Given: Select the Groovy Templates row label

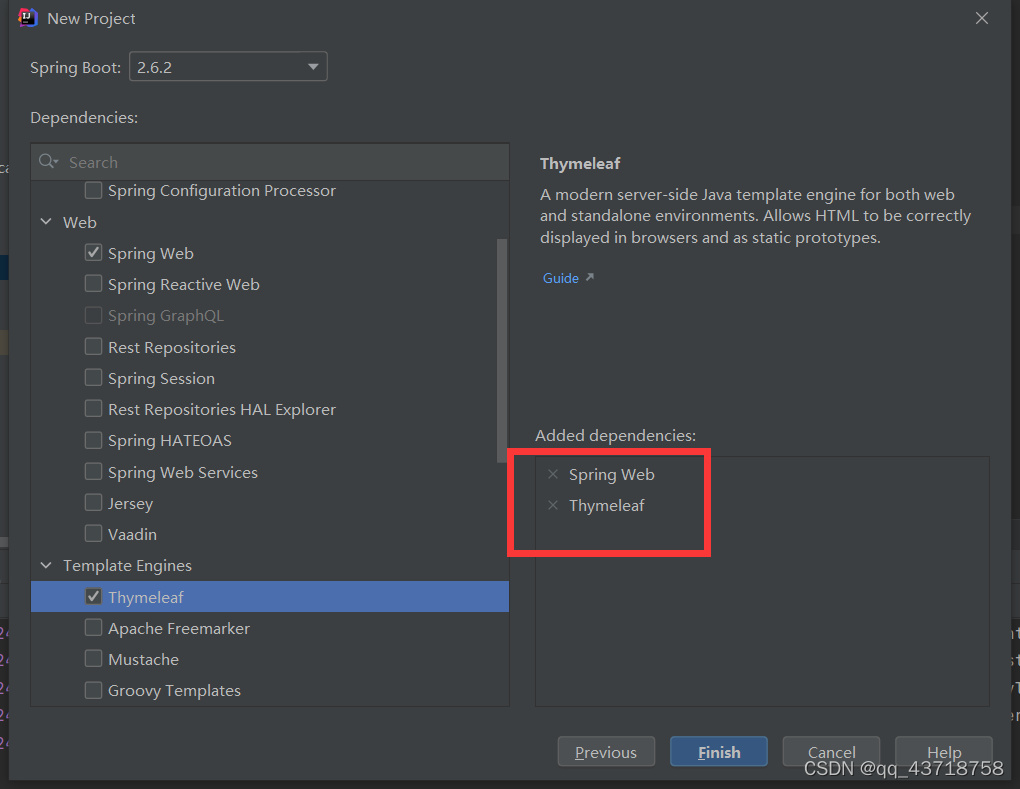Looking at the screenshot, I should tap(174, 691).
